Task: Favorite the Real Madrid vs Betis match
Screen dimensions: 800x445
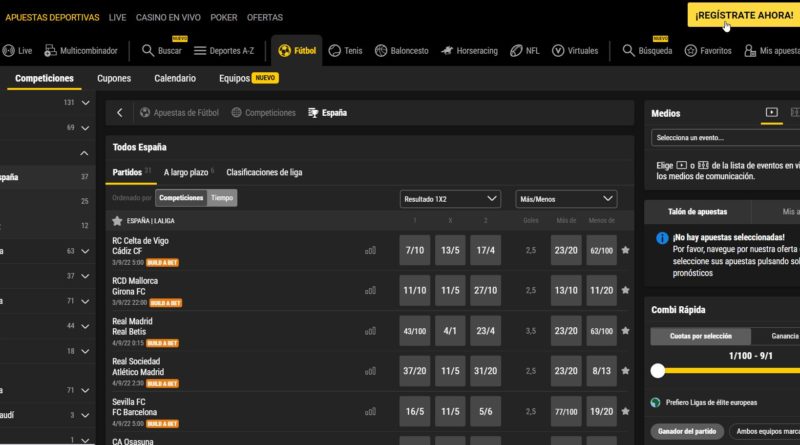Action: [626, 331]
